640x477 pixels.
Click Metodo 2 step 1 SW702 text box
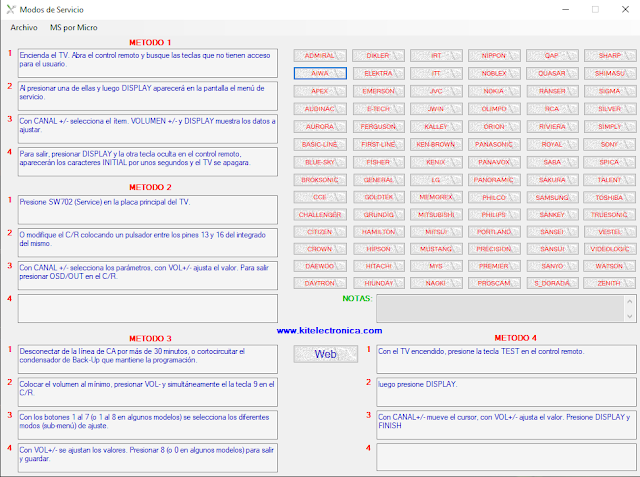[148, 210]
